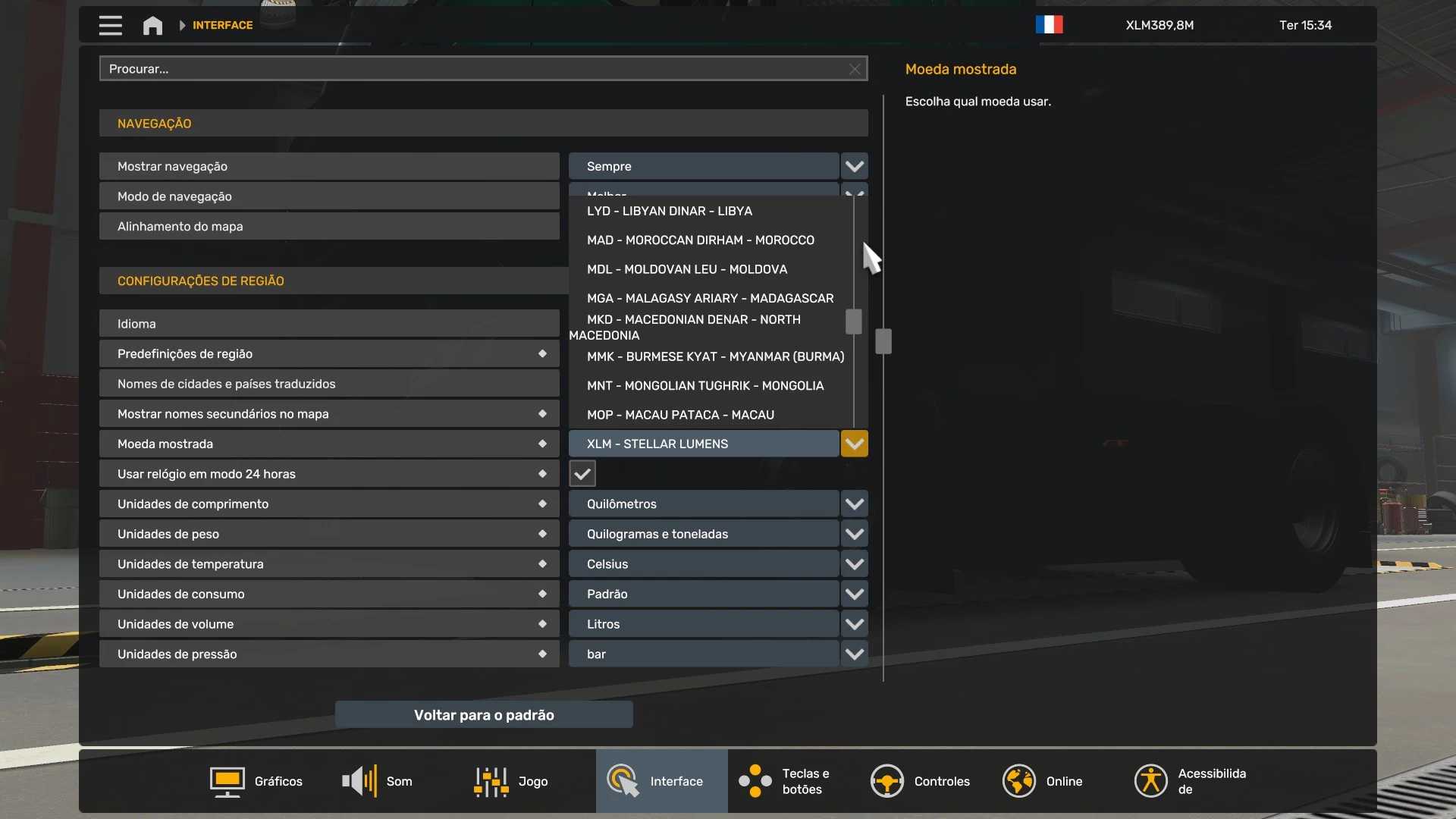
Task: Select MAD - Moroccan Dirham currency option
Action: coord(700,240)
